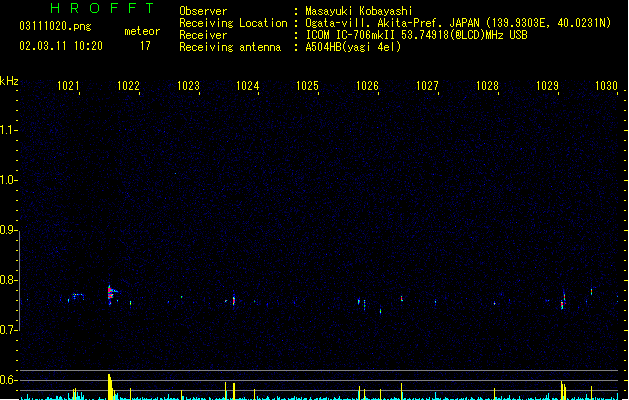Click time axis label 1024
Viewport: 629px width, 400px height.
(248, 85)
